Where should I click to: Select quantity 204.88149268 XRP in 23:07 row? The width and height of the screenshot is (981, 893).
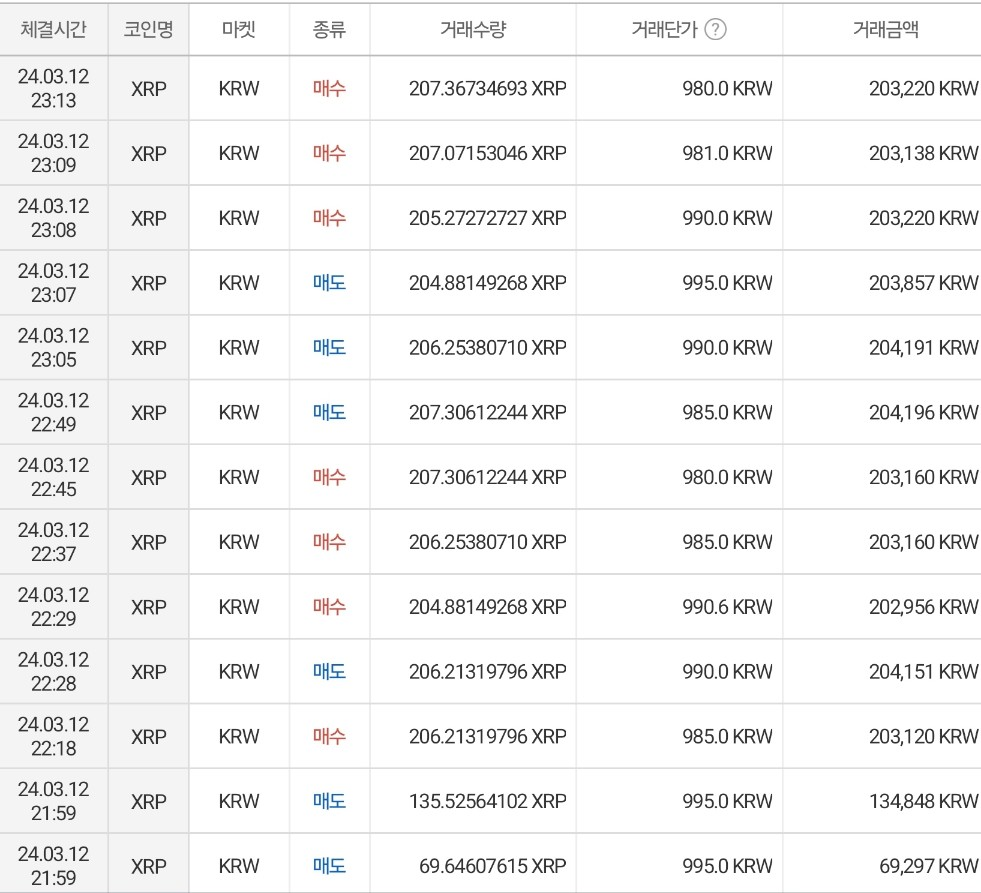pyautogui.click(x=487, y=283)
